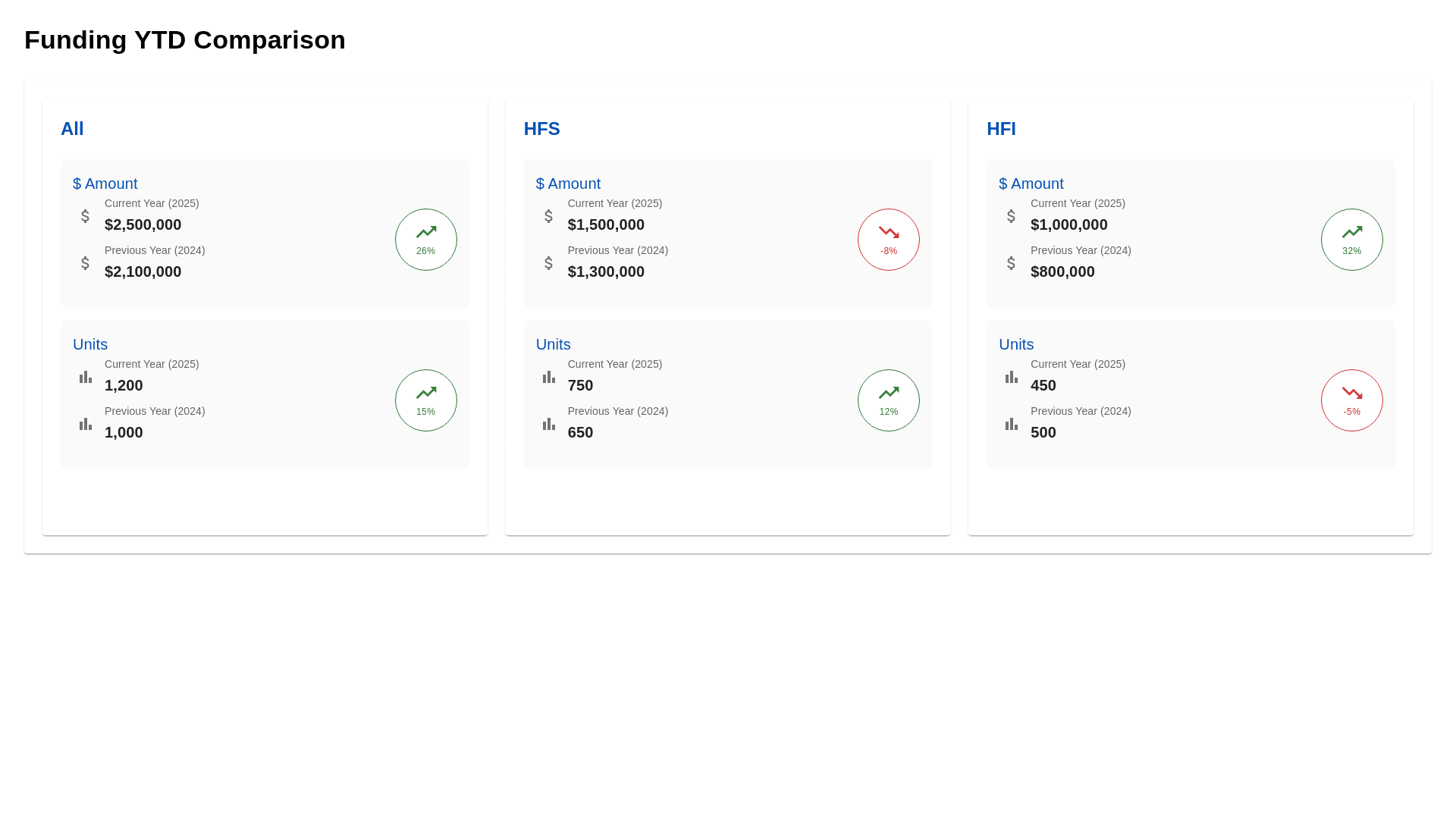Click dollar icon next to $1,300,000
The height and width of the screenshot is (819, 1456).
[x=548, y=263]
